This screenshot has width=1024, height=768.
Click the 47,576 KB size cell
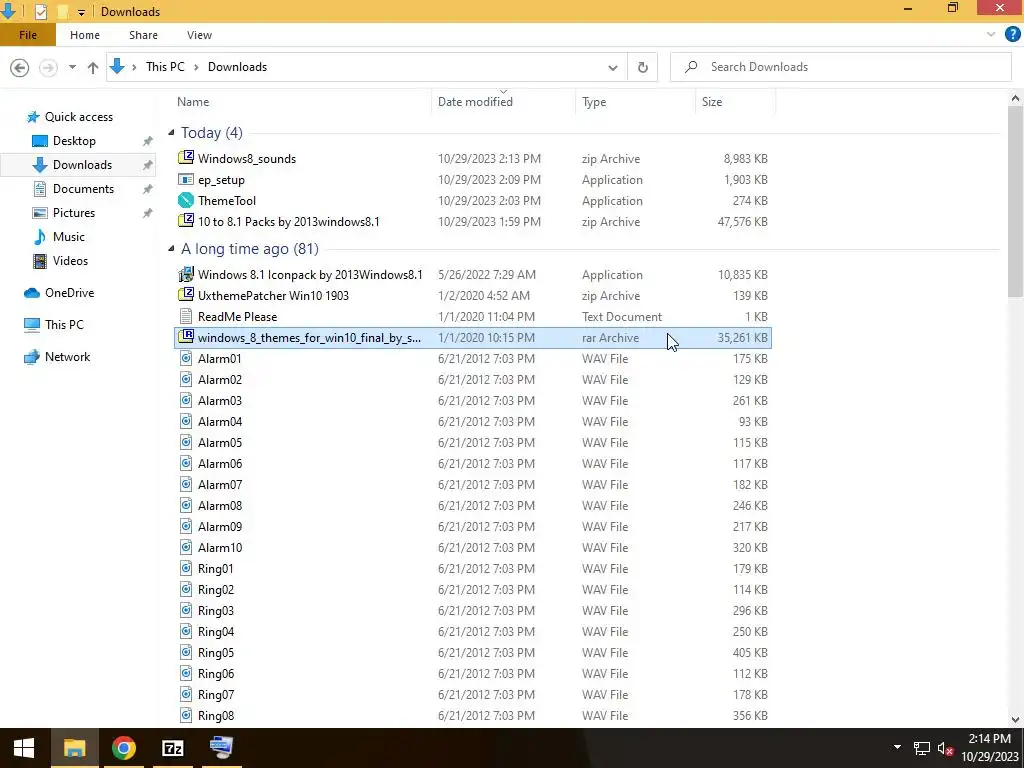tap(742, 222)
